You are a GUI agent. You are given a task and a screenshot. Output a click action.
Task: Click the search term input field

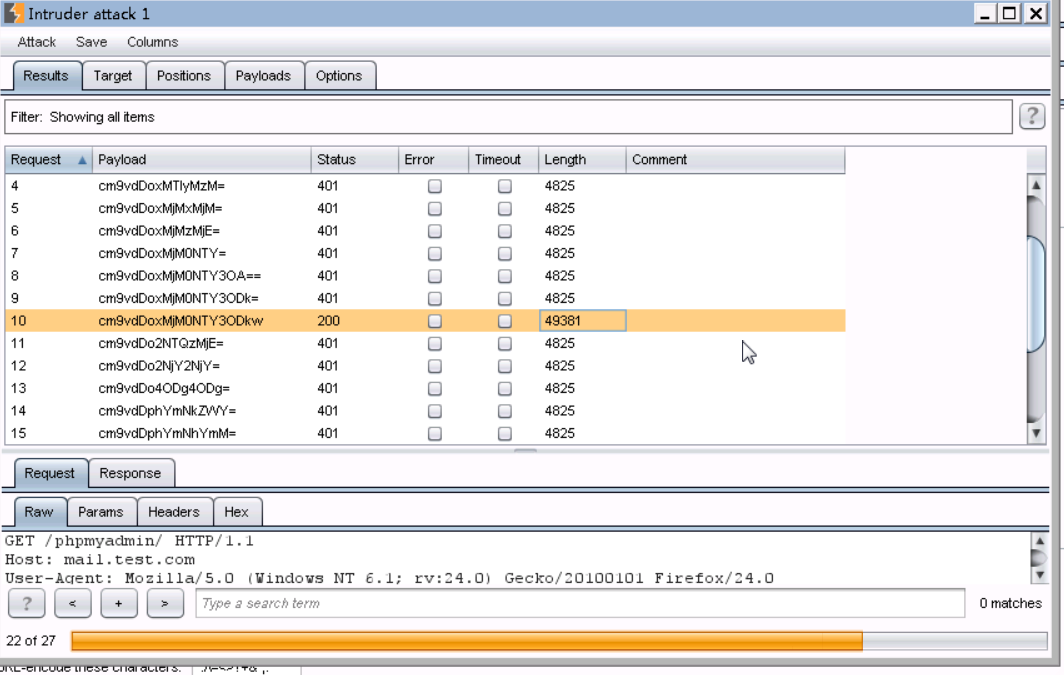[580, 603]
